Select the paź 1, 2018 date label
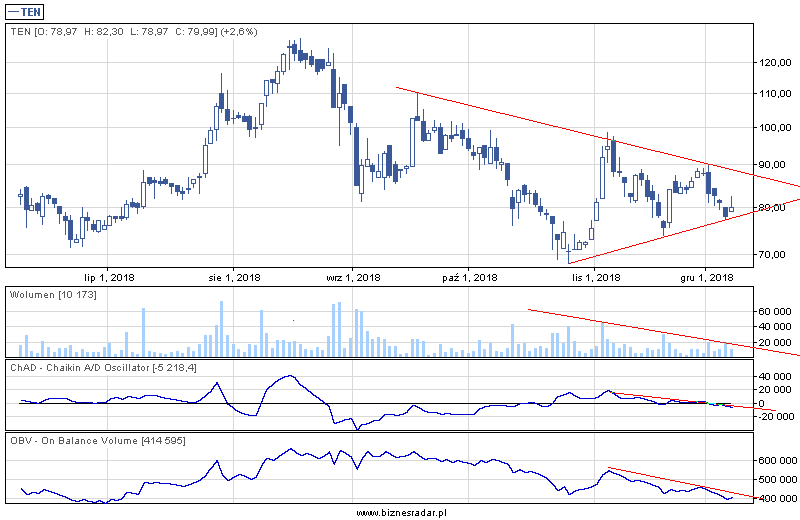This screenshot has width=800, height=520. pos(470,277)
